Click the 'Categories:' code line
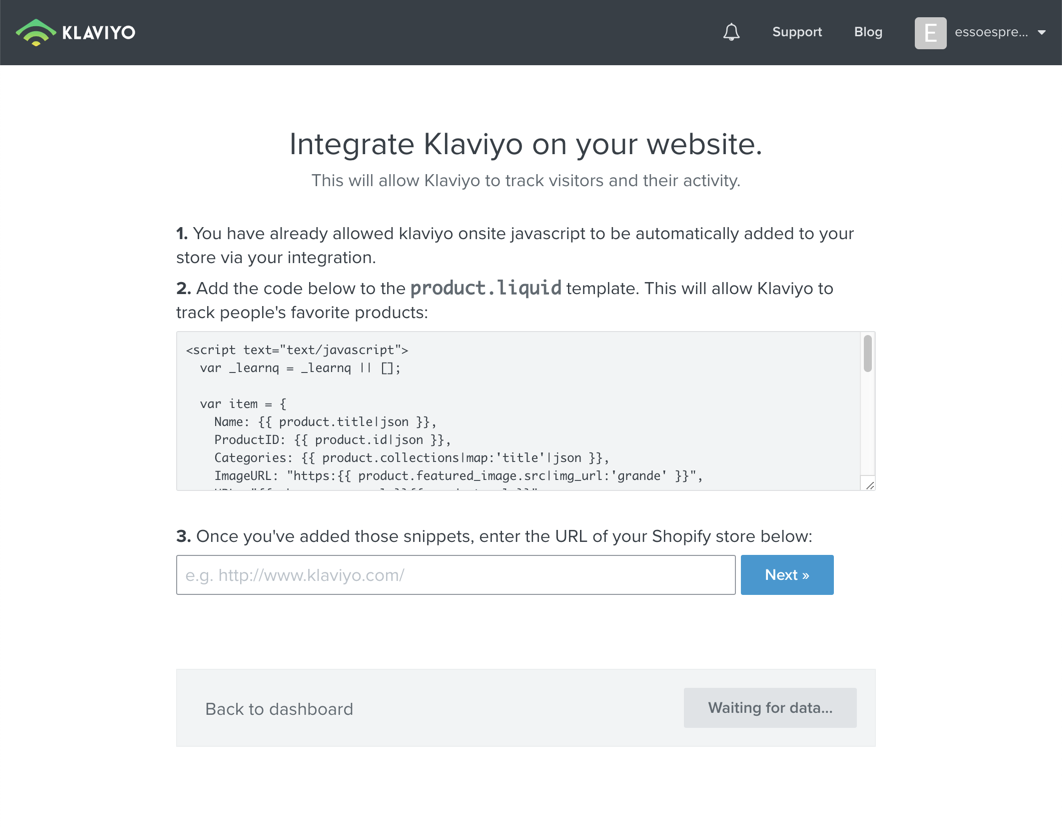Image resolution: width=1062 pixels, height=827 pixels. [412, 458]
